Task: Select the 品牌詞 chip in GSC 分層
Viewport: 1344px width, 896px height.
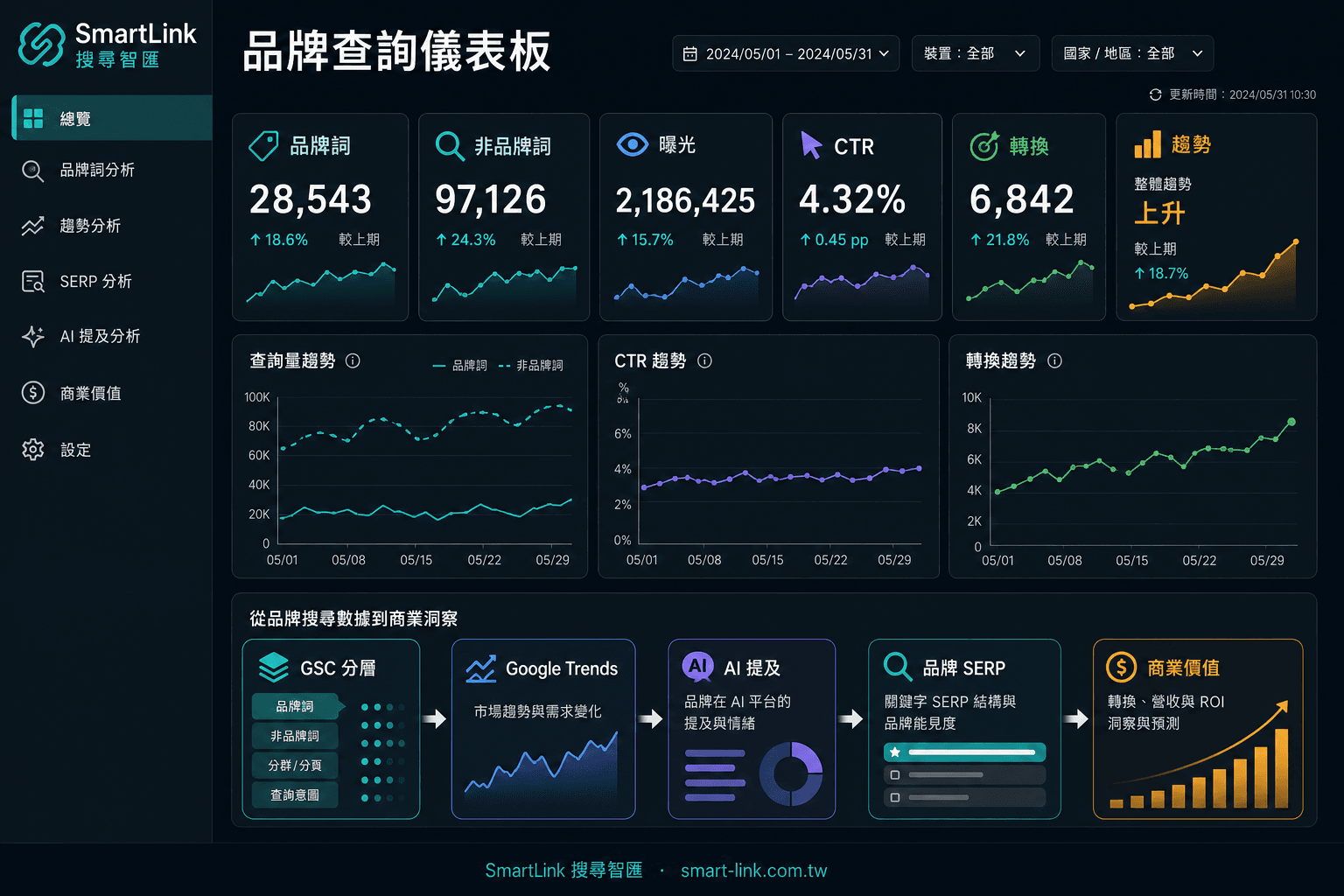Action: 295,706
